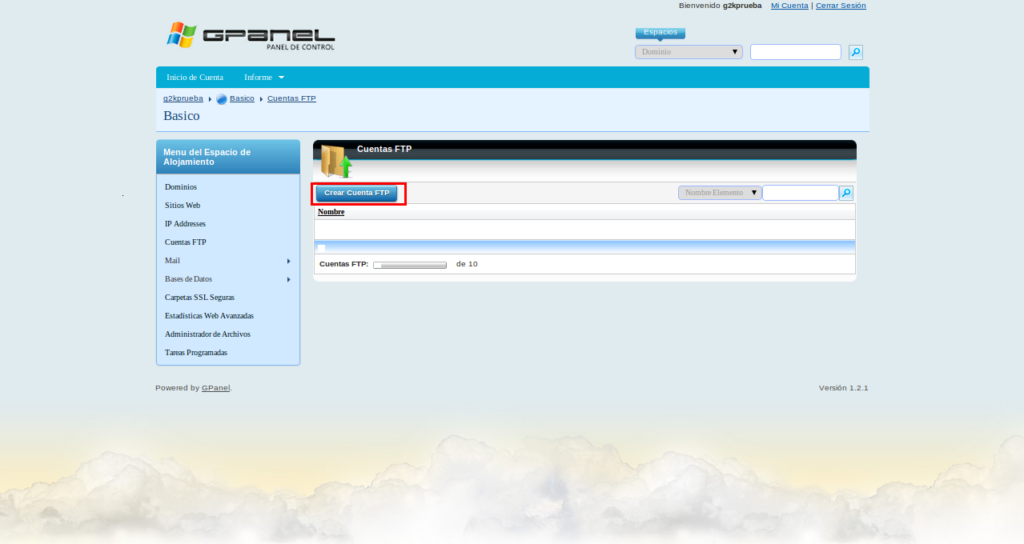Click the top domain search magnifier icon
The height and width of the screenshot is (544, 1024).
coord(856,52)
